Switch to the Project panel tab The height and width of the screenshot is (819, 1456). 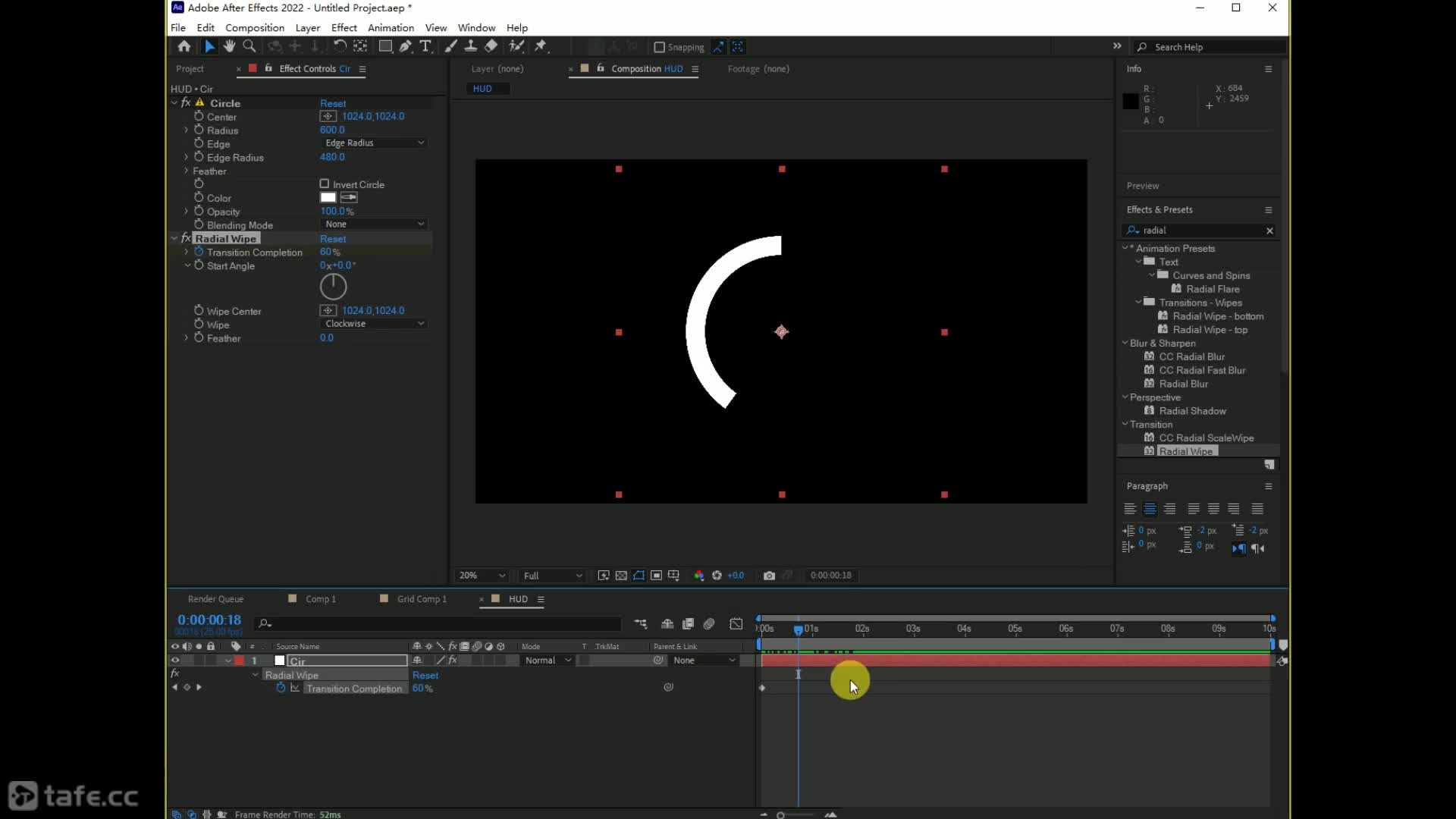[190, 68]
